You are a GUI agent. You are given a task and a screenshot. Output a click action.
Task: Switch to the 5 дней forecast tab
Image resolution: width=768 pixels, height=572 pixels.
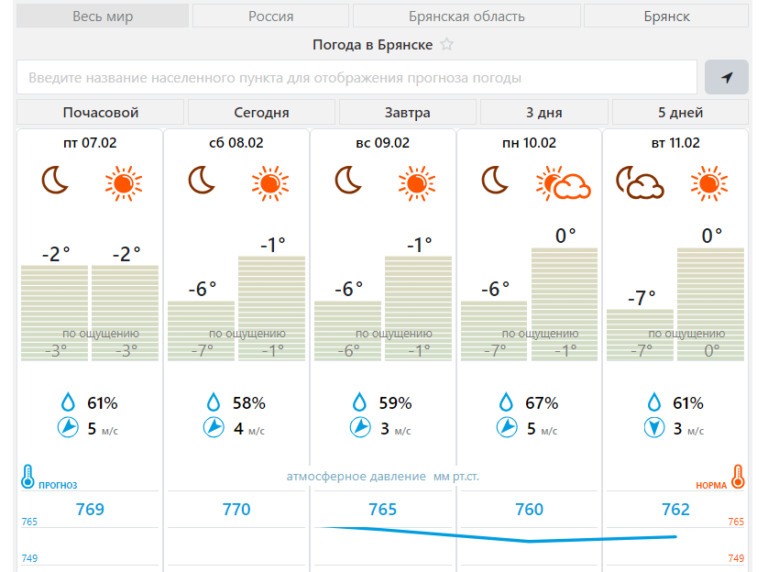pyautogui.click(x=680, y=112)
